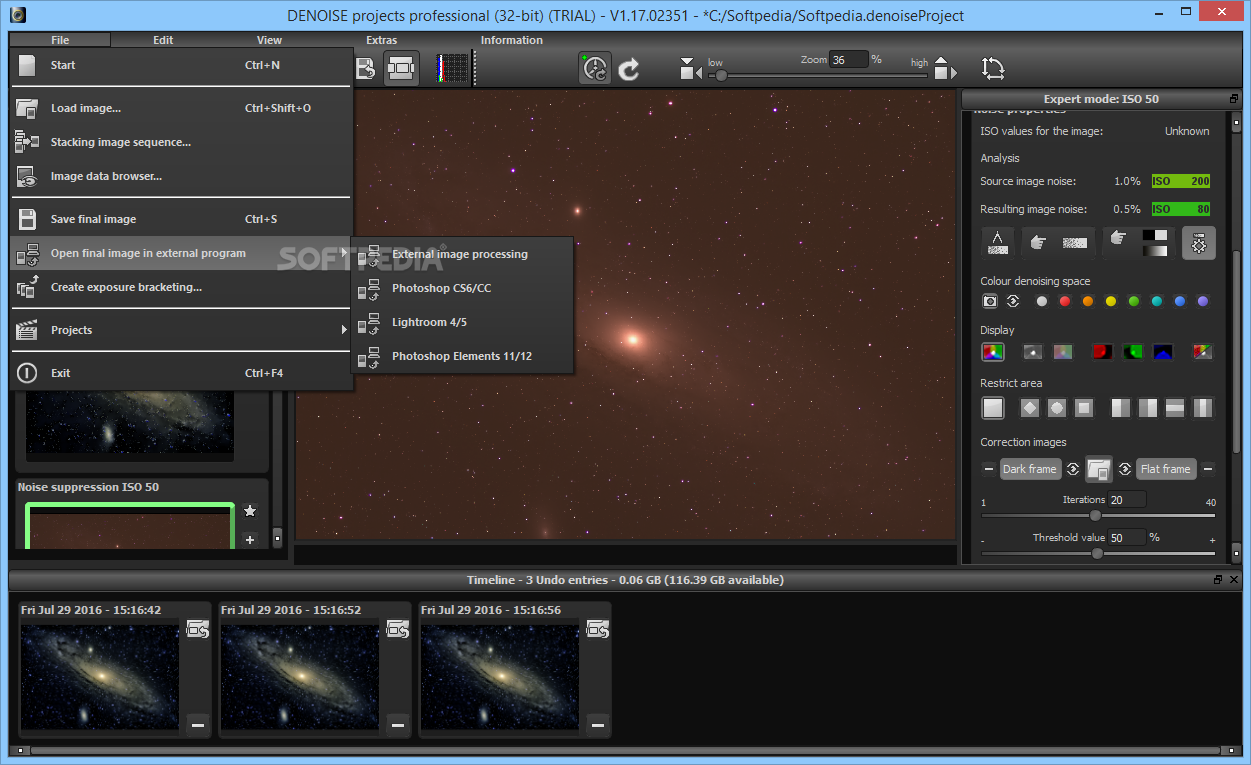Click the gear noise settings icon

[1199, 242]
